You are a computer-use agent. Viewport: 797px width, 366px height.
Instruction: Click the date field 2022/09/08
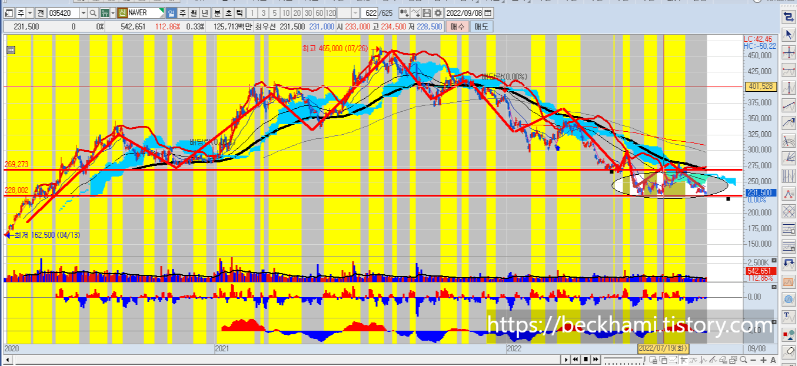(x=464, y=13)
